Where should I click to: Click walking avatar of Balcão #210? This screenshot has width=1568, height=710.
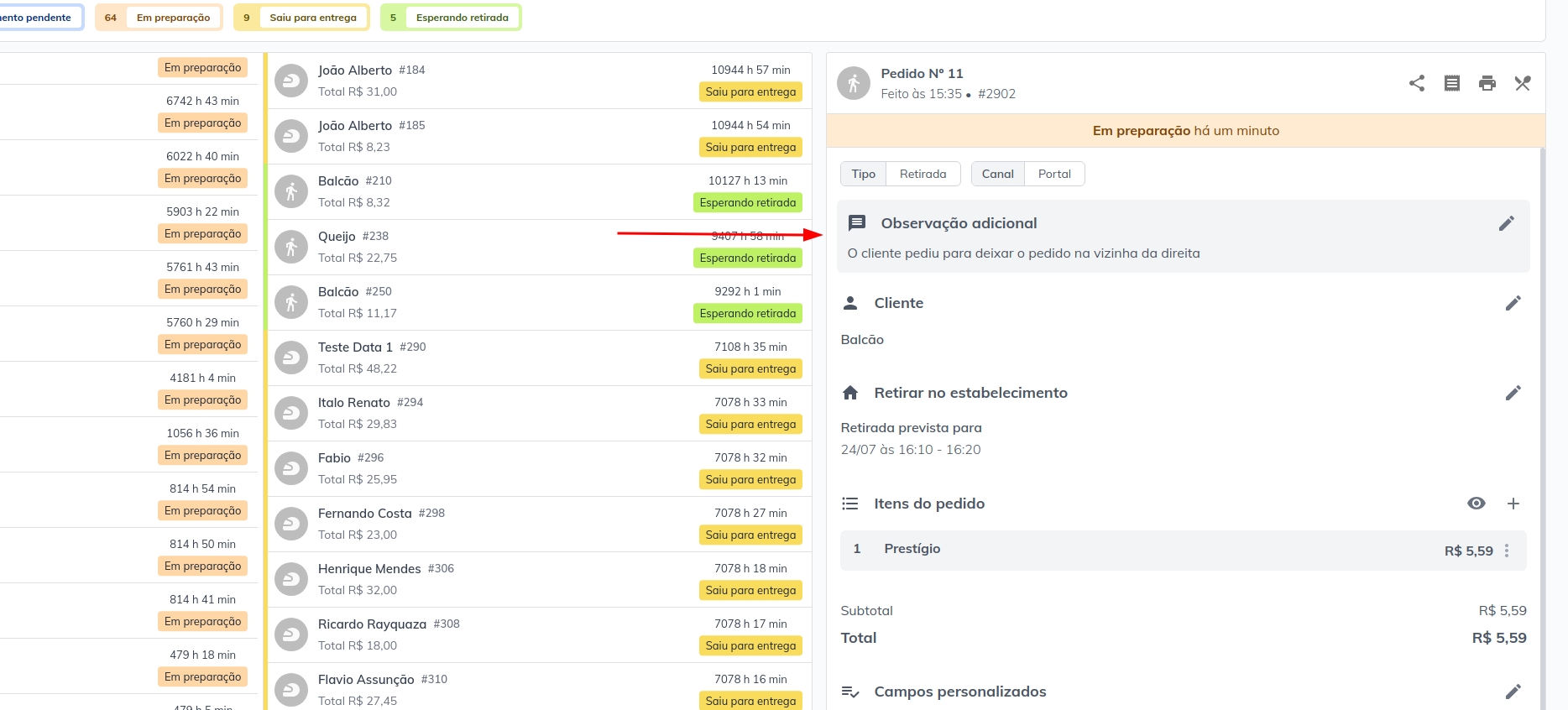(x=291, y=191)
